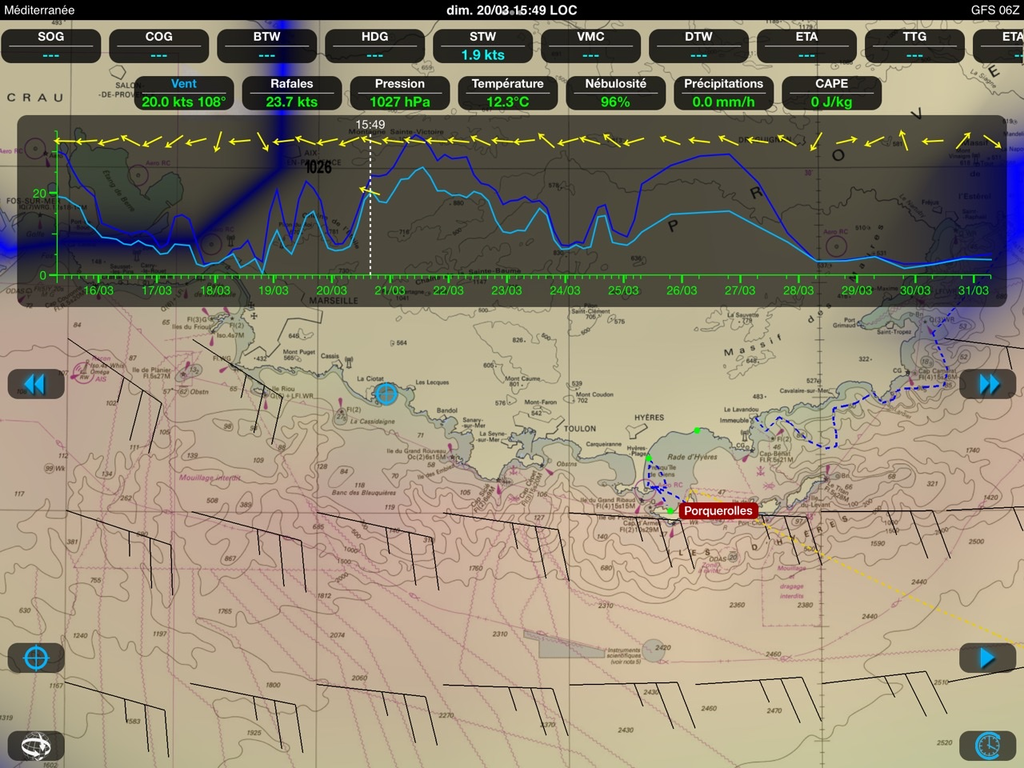Jump to 17/03 on the meteogram axis
The height and width of the screenshot is (768, 1024).
[157, 290]
